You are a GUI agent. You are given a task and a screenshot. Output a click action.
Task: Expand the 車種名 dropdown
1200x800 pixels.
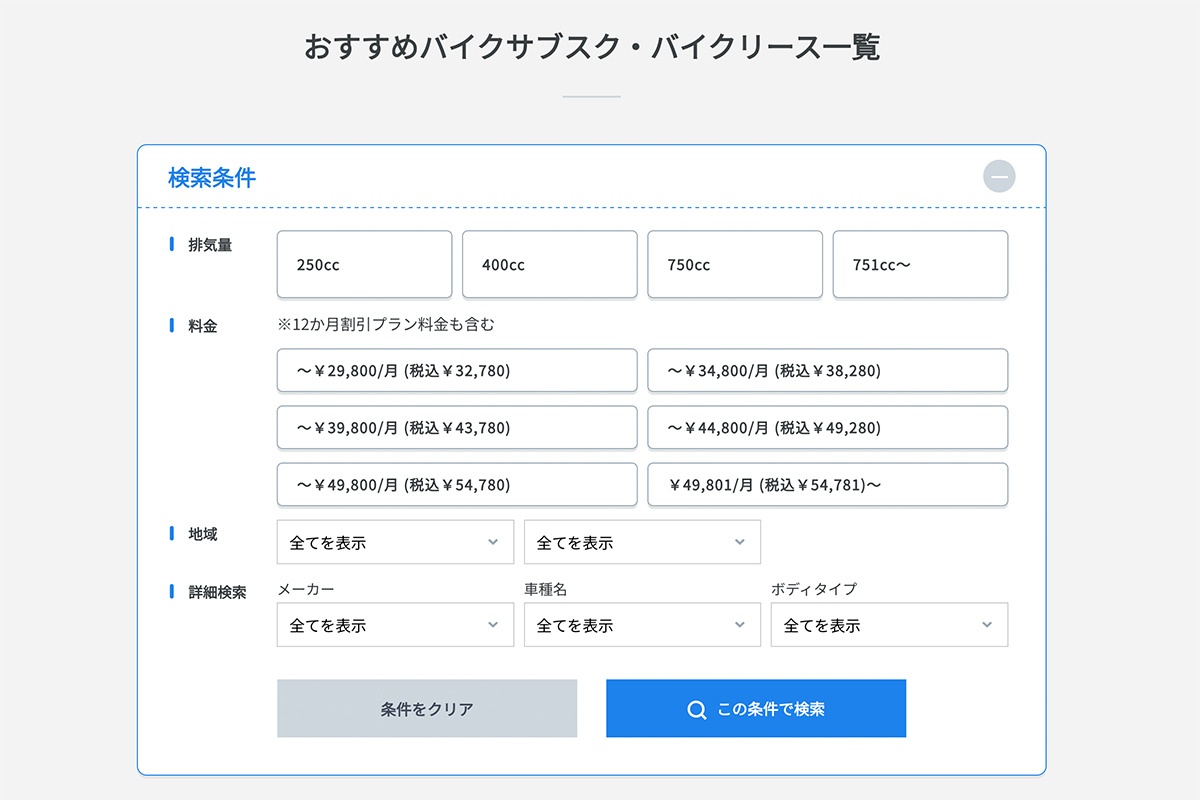pos(642,625)
